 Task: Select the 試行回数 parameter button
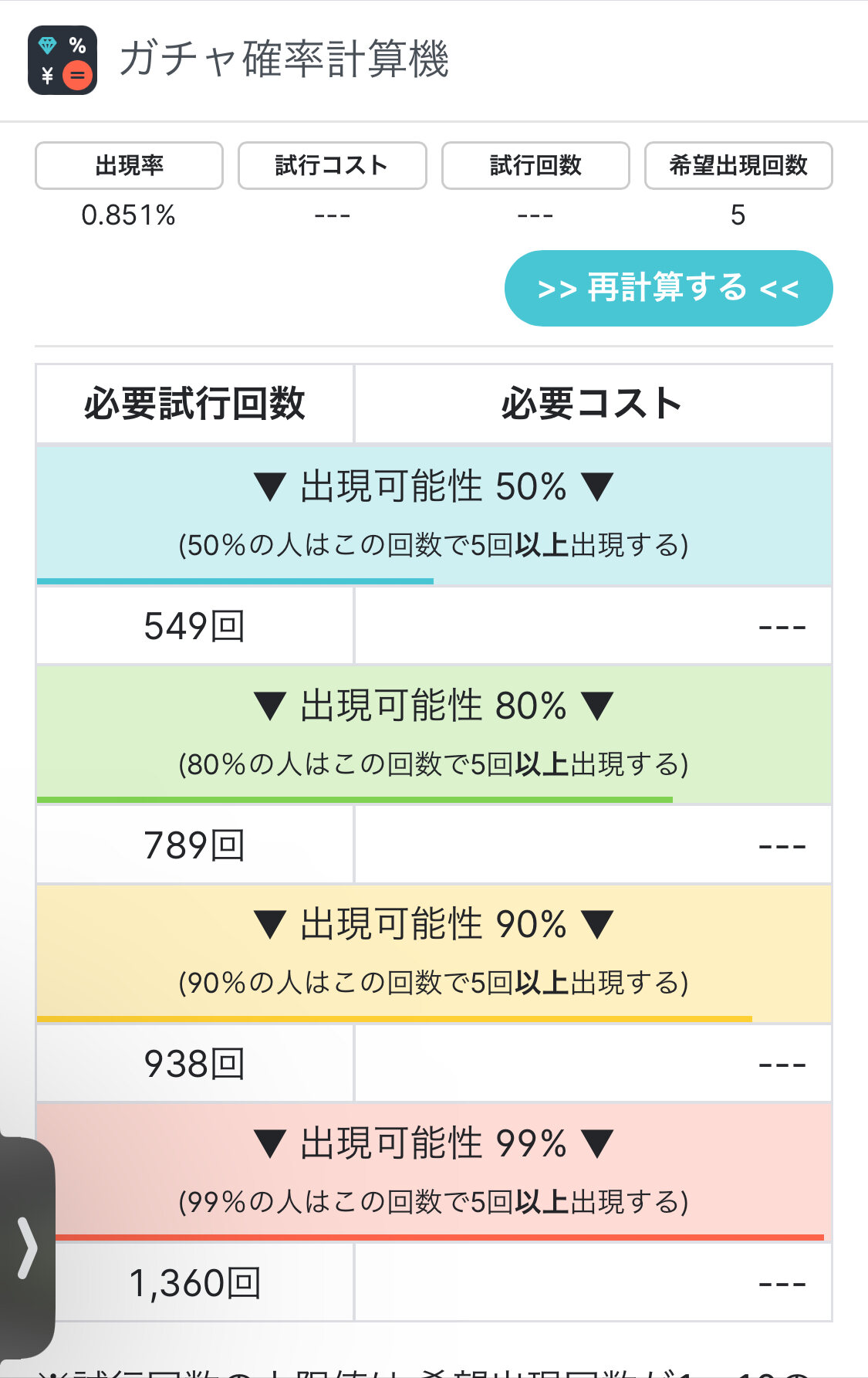pyautogui.click(x=535, y=165)
